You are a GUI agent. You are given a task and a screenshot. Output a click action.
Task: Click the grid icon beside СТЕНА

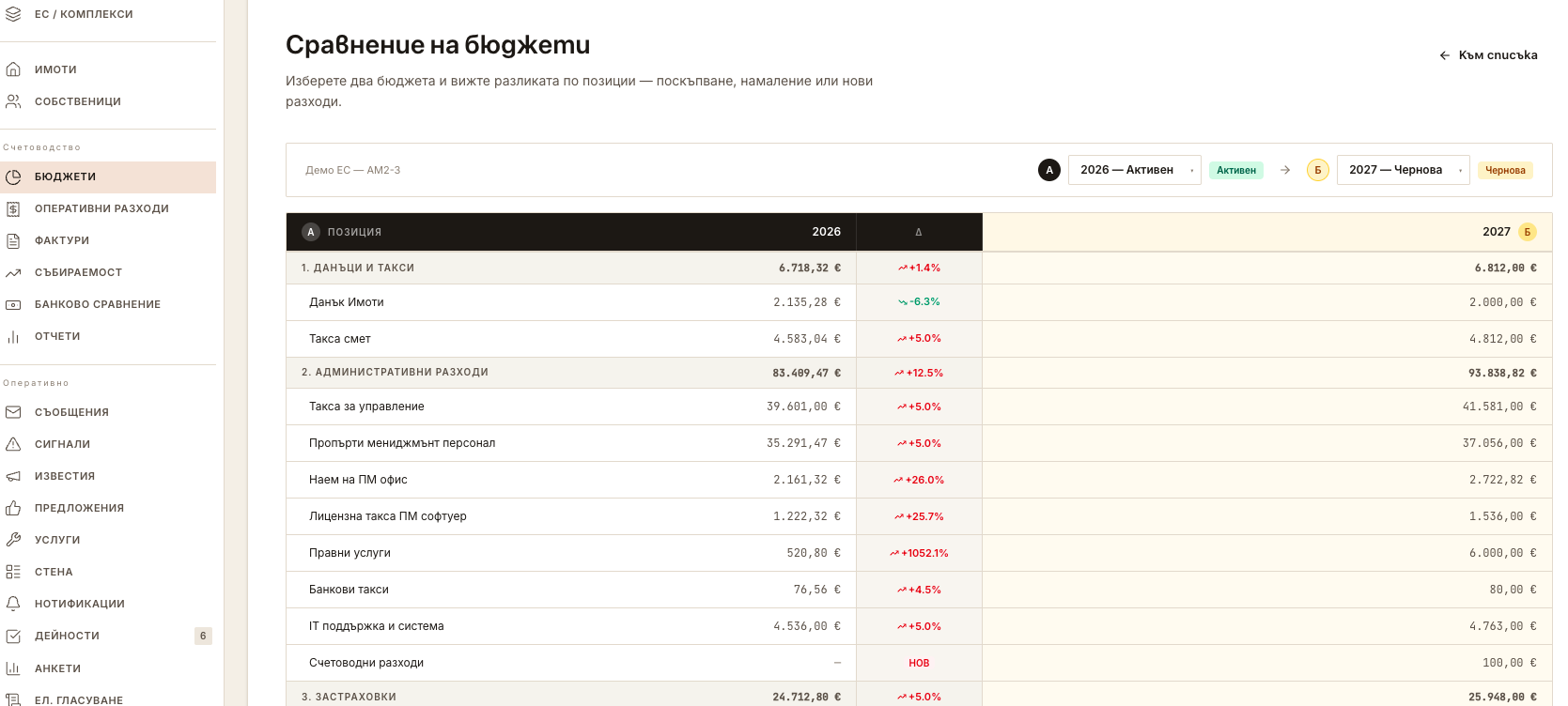point(13,572)
